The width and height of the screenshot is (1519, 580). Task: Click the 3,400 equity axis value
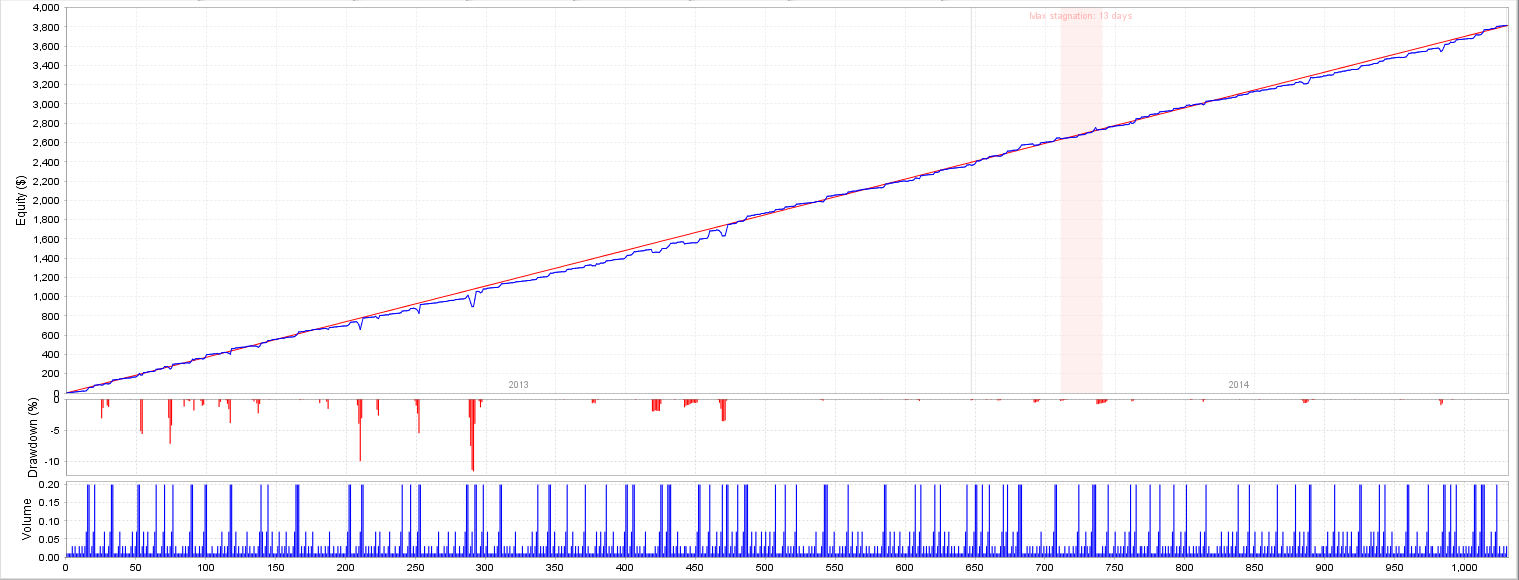(45, 66)
